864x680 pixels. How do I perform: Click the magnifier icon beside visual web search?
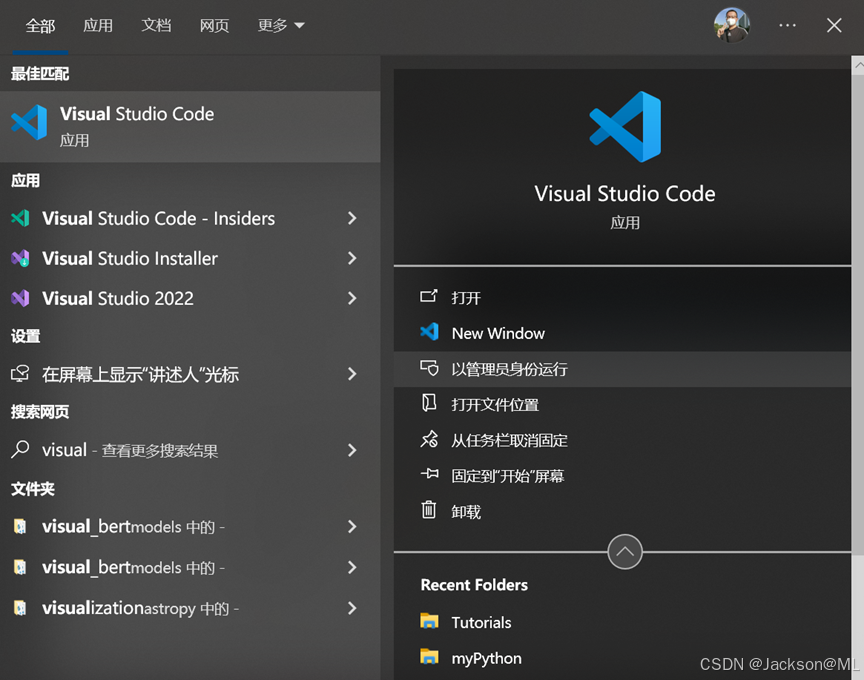(20, 449)
